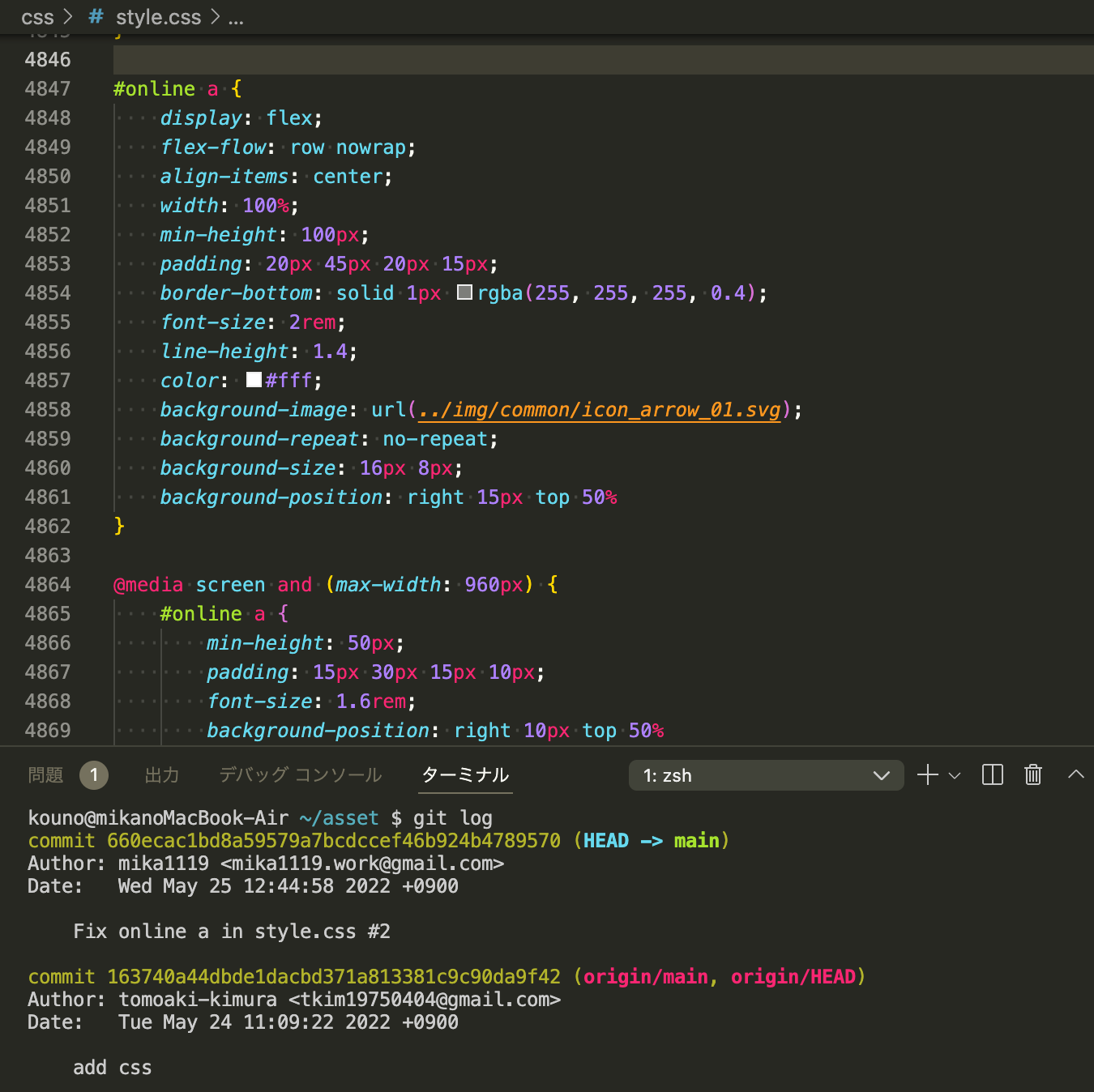Expand the chevron between css and style.css
This screenshot has width=1094, height=1092.
click(67, 16)
